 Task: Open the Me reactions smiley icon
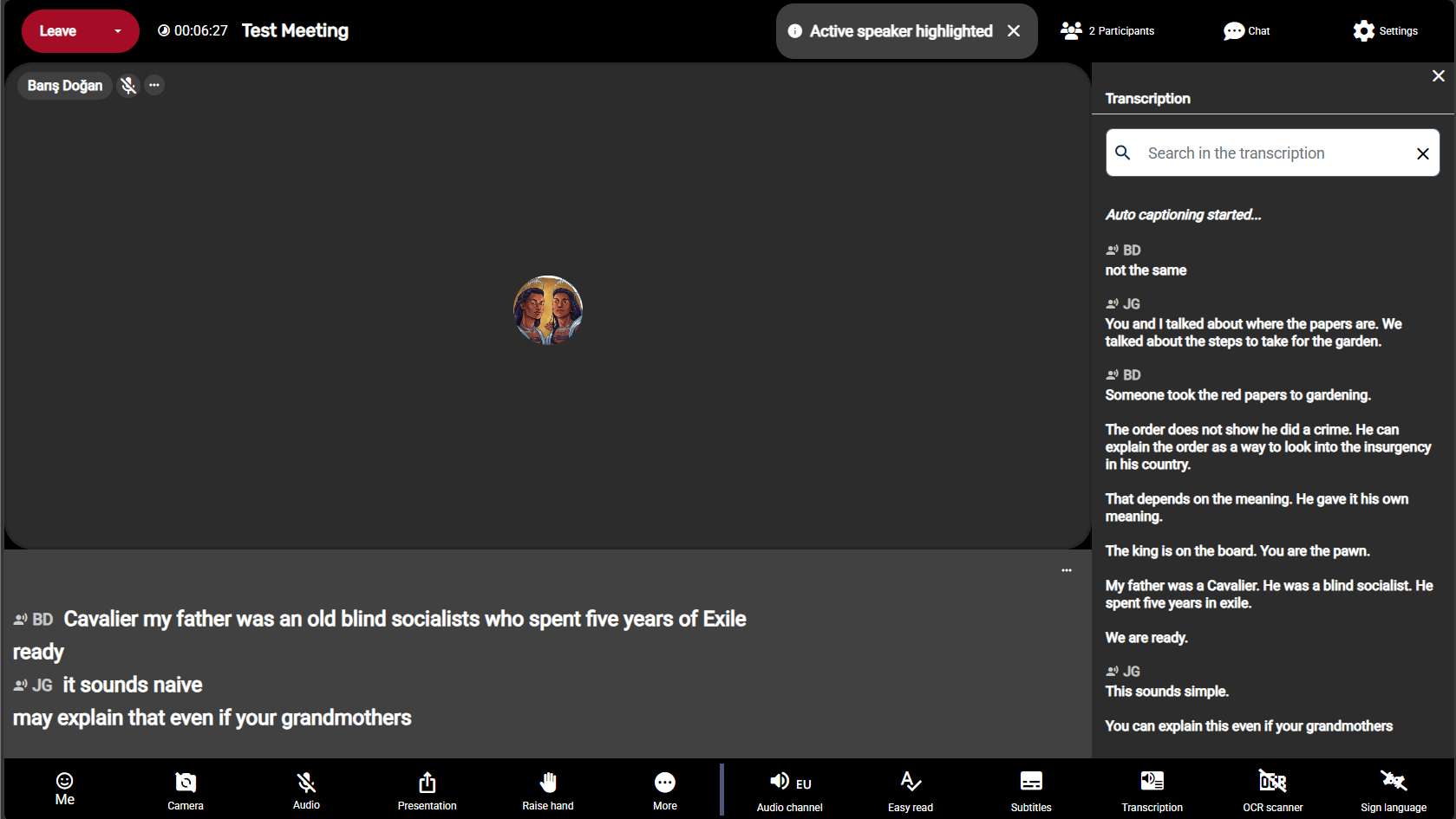click(65, 781)
